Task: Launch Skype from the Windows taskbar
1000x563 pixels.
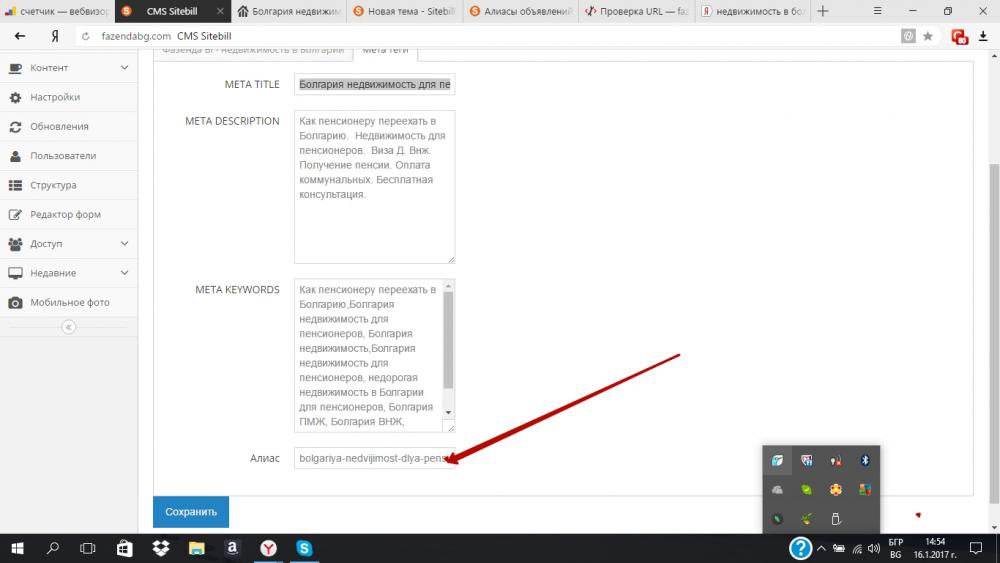Action: (x=303, y=548)
